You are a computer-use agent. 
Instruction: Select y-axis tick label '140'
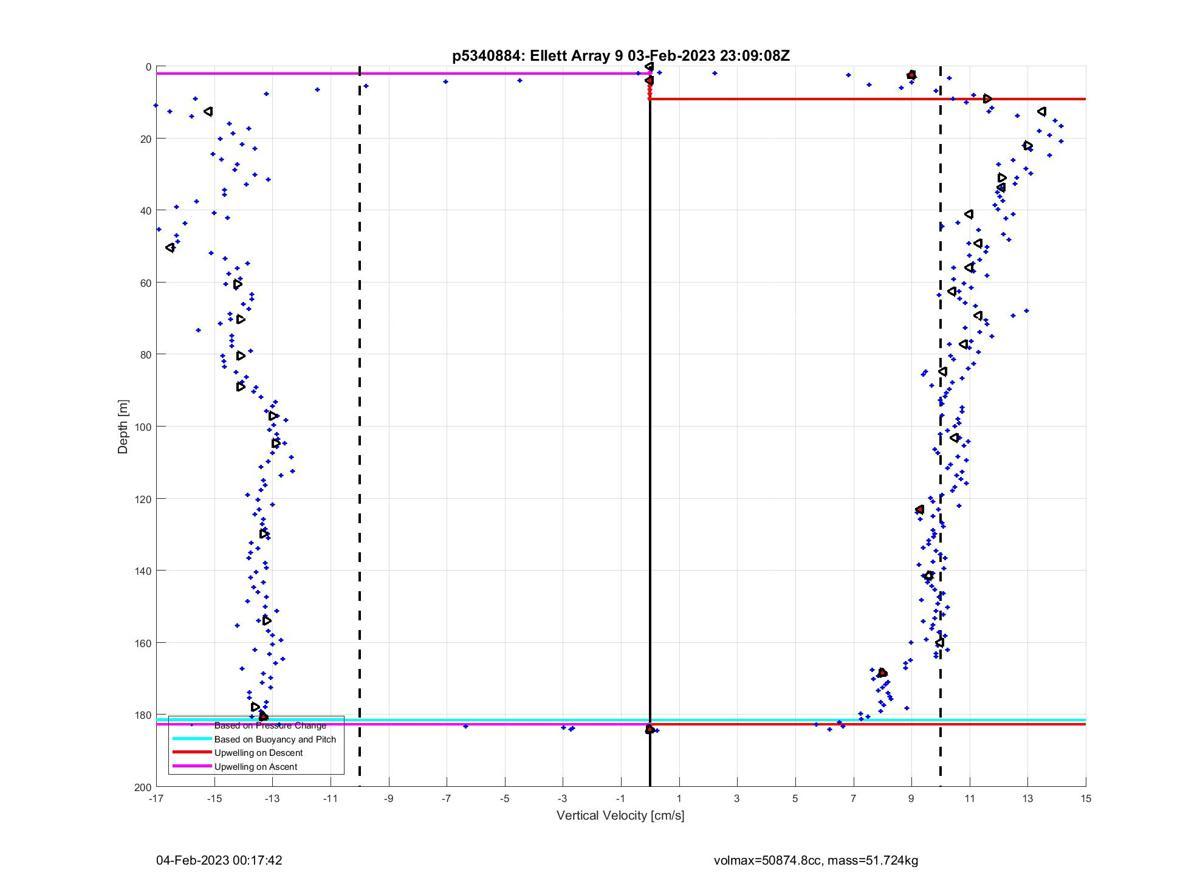tap(143, 571)
